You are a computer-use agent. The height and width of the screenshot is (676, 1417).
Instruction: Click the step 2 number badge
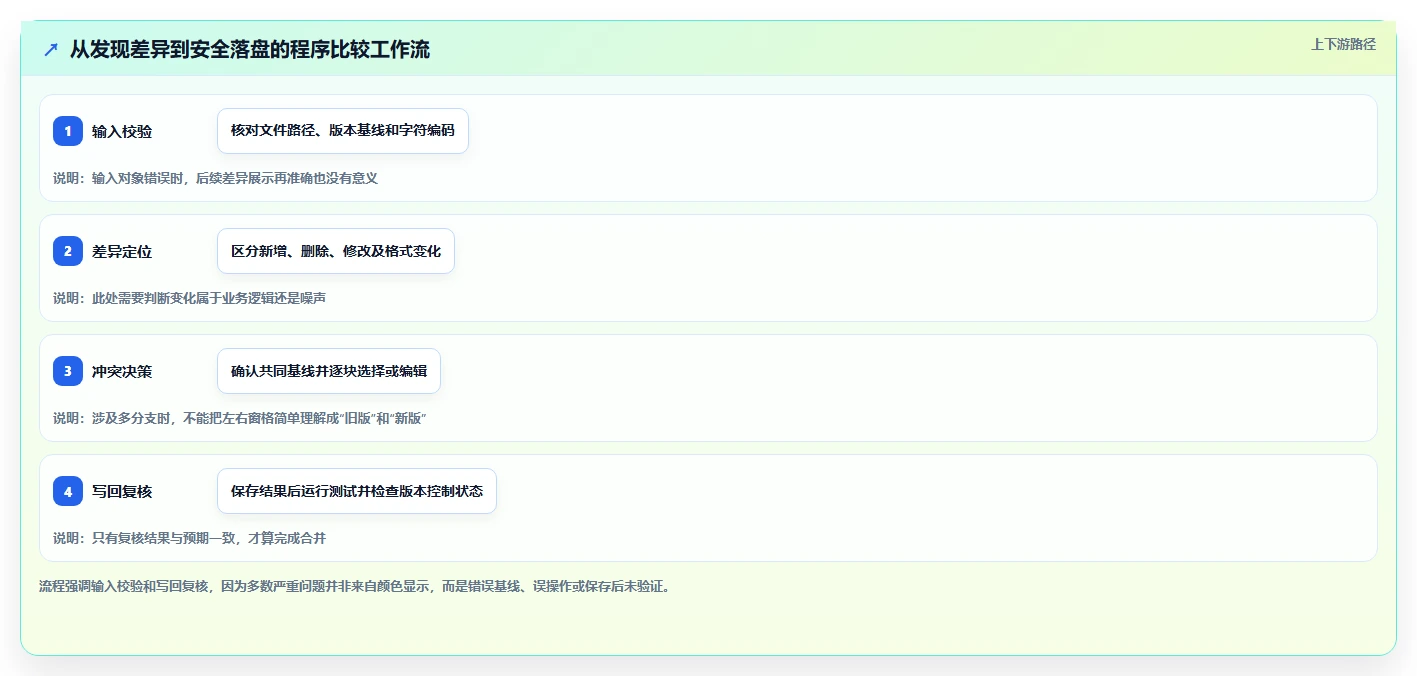click(68, 251)
